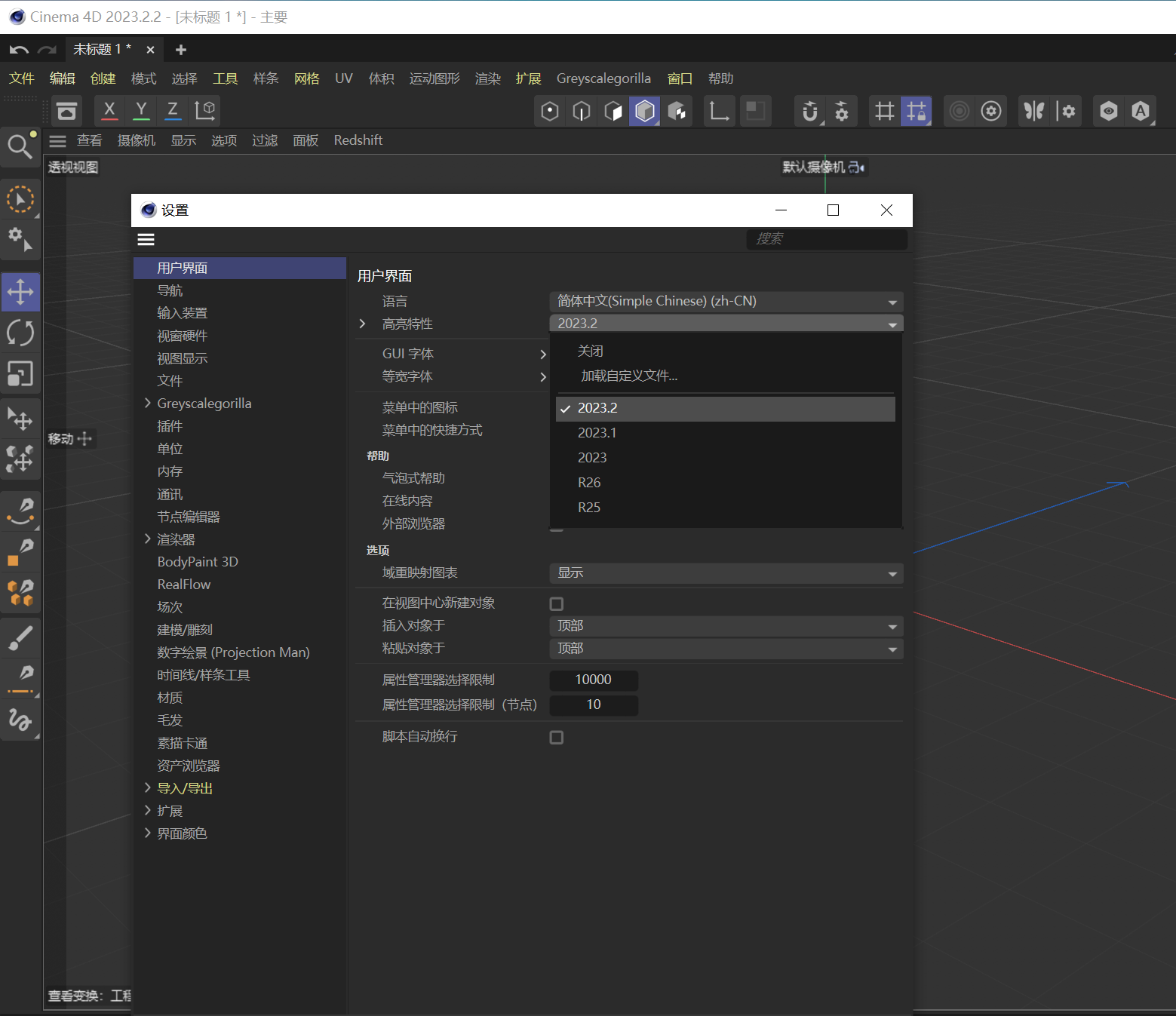Enable snap magnet icon
The image size is (1176, 1016).
point(809,112)
